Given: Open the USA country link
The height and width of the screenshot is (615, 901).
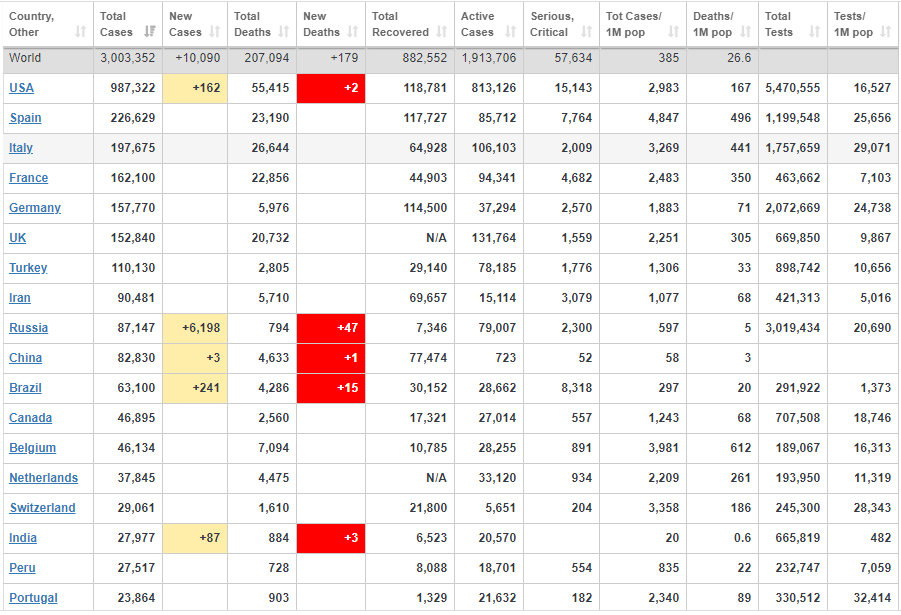Looking at the screenshot, I should pos(21,88).
